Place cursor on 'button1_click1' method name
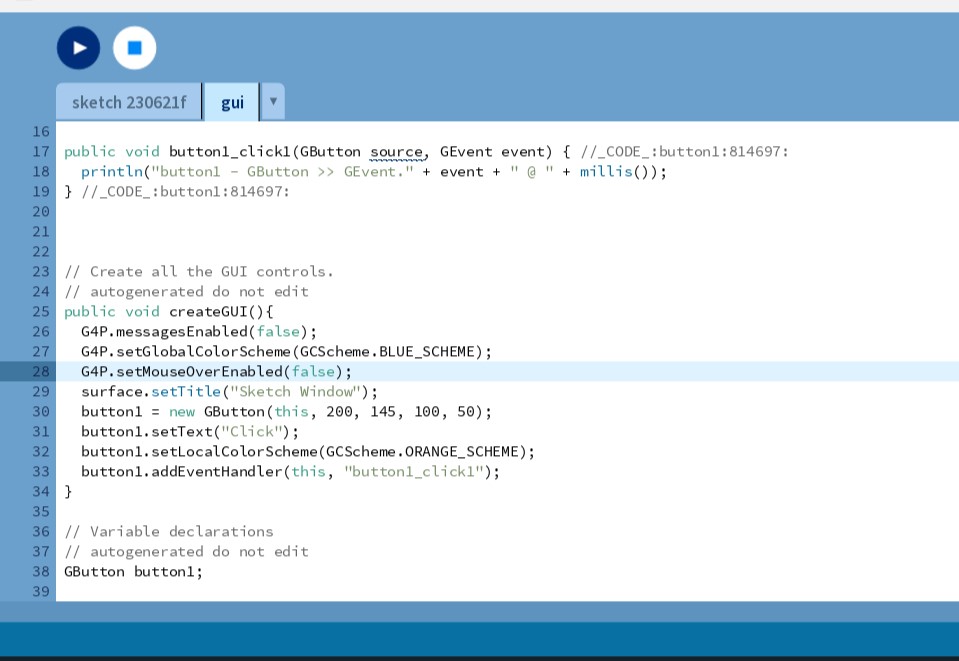The image size is (959, 661). pos(230,152)
